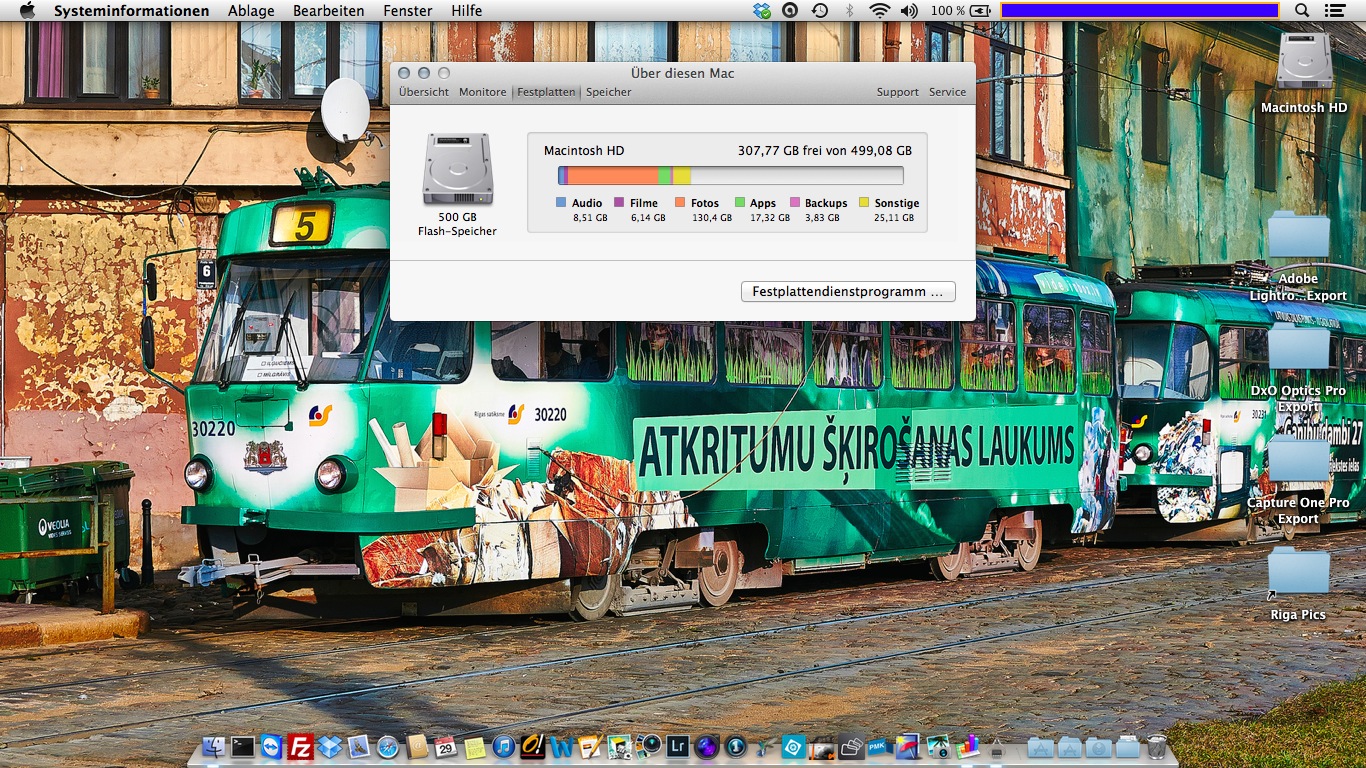Click the orange Fotos legend swatch
Image resolution: width=1366 pixels, height=768 pixels.
(x=680, y=203)
